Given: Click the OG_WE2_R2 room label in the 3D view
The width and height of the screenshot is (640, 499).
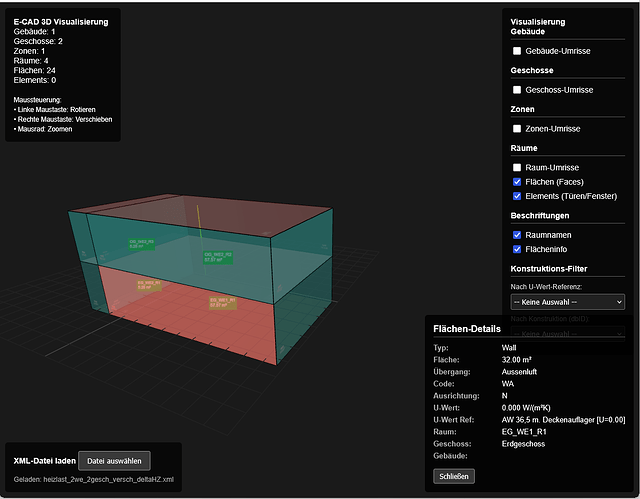Looking at the screenshot, I should 219,257.
